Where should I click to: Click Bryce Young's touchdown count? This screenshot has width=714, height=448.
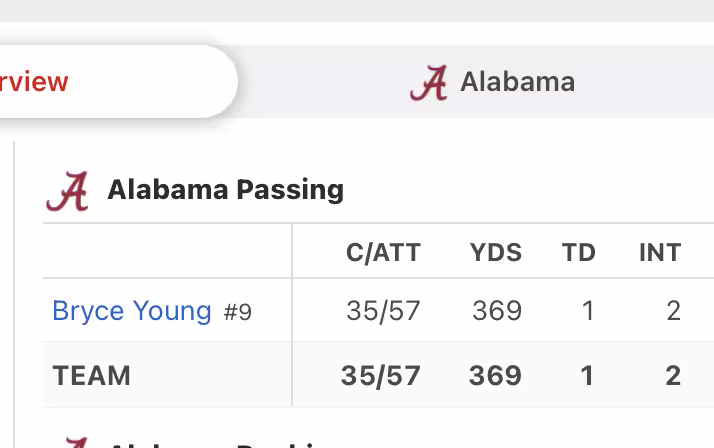point(587,311)
